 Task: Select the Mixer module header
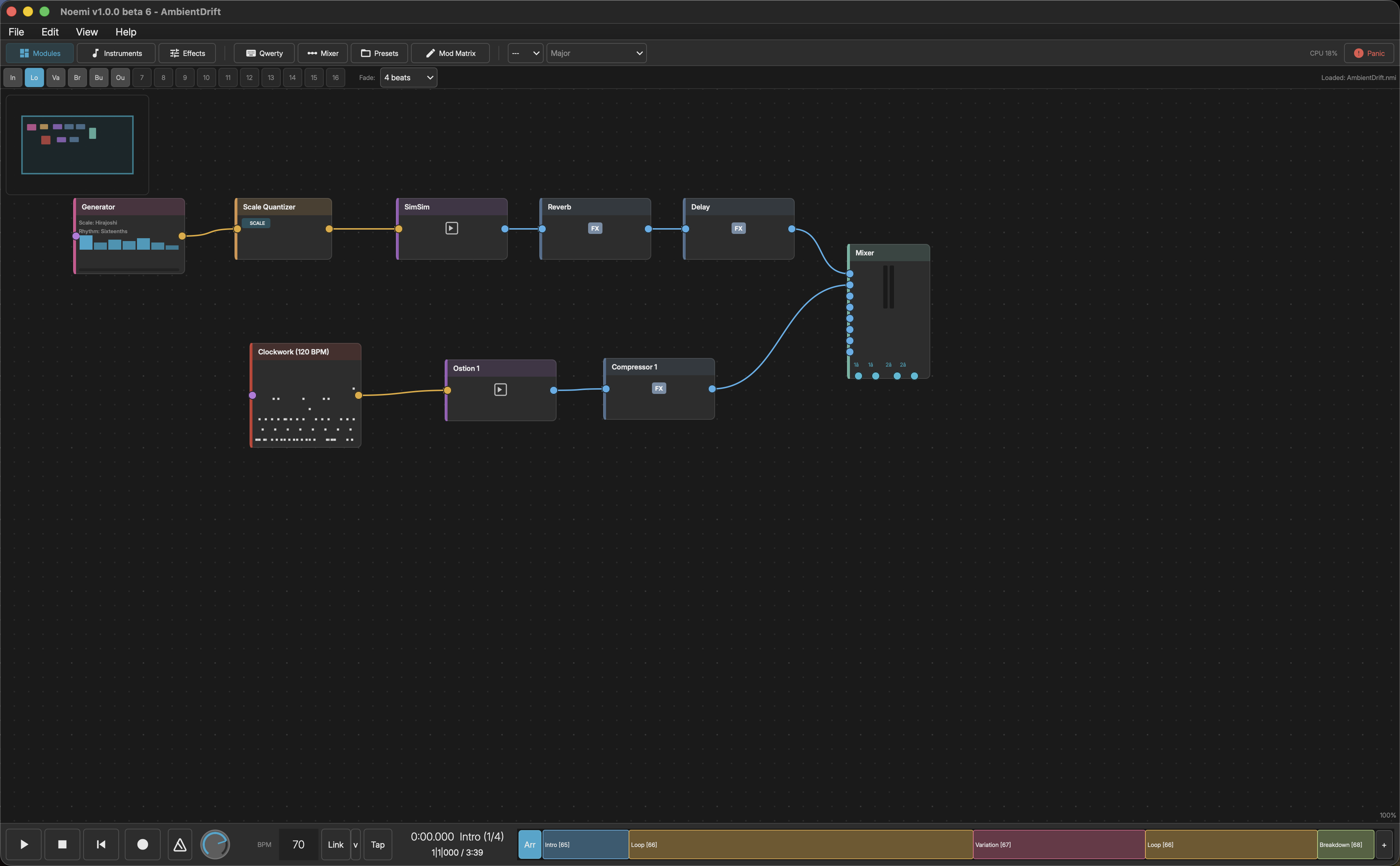tap(889, 253)
